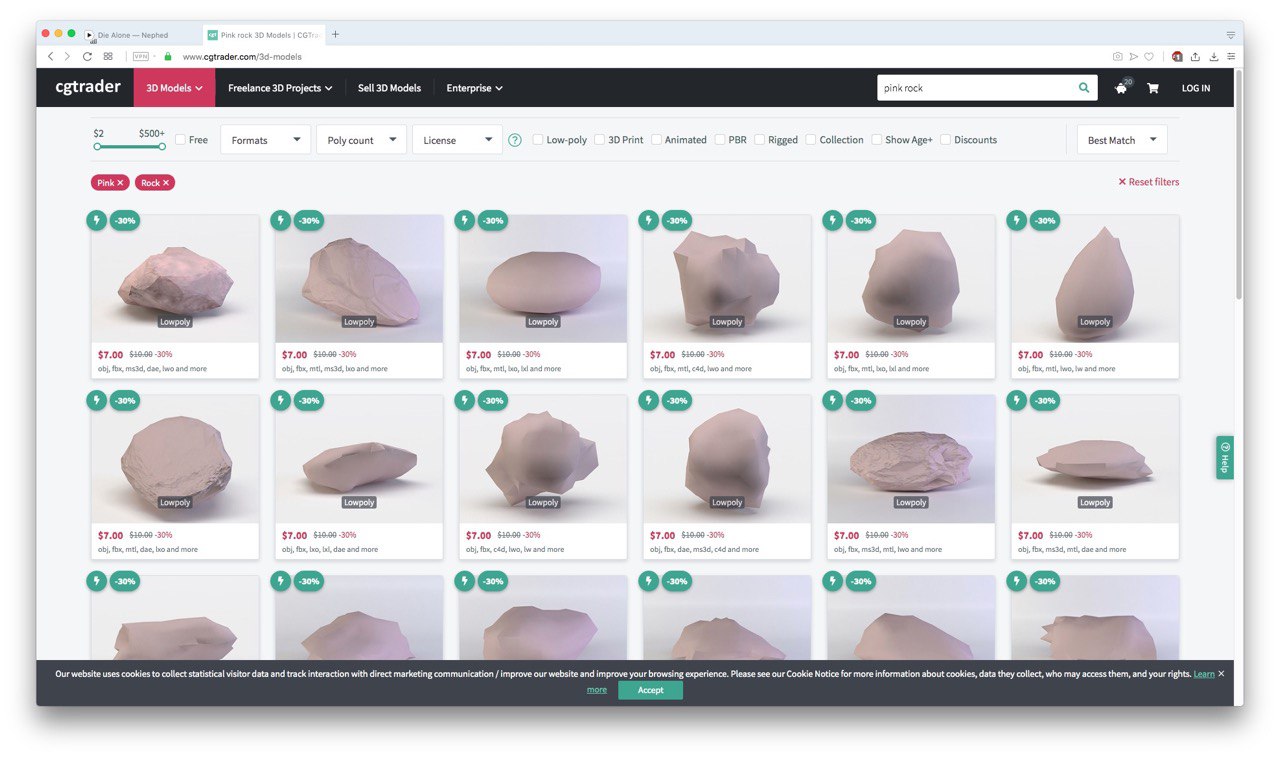1280x758 pixels.
Task: Accept cookies with the Accept button
Action: coord(650,690)
